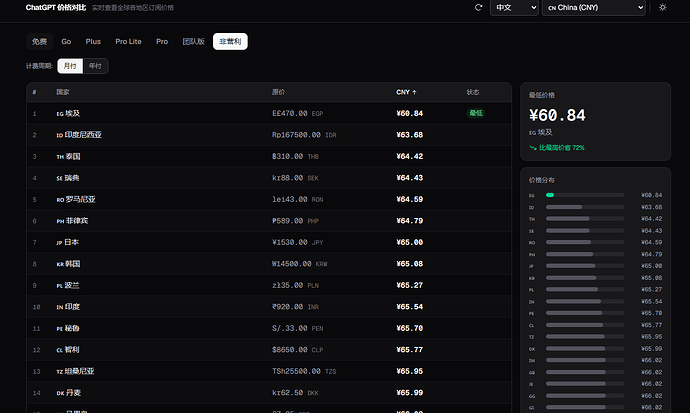Image resolution: width=690 pixels, height=413 pixels.
Task: Click the TSh25500.00 TZS original price
Action: coord(304,372)
